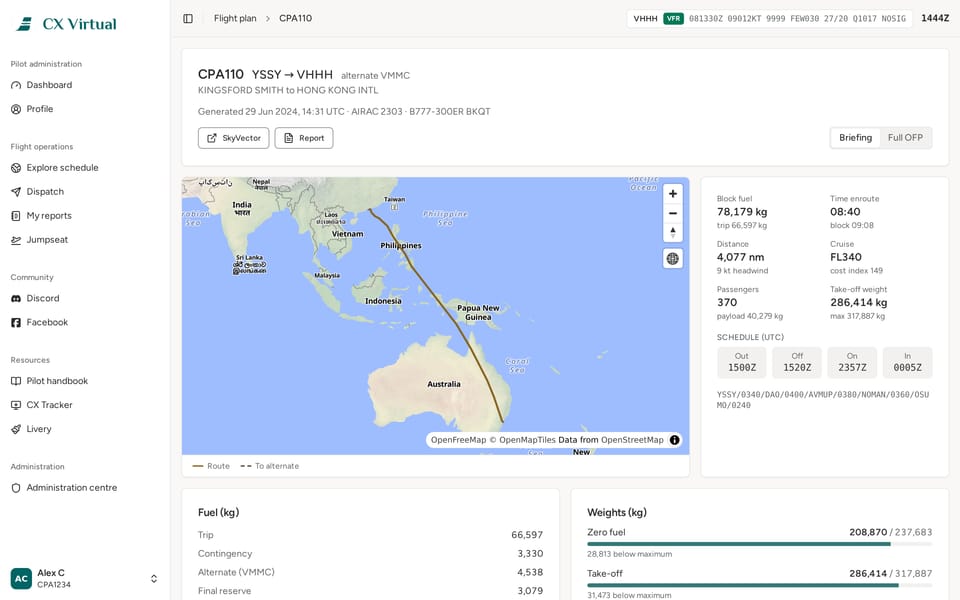The width and height of the screenshot is (960, 600).
Task: Click the CPA110 breadcrumb
Action: tap(296, 18)
